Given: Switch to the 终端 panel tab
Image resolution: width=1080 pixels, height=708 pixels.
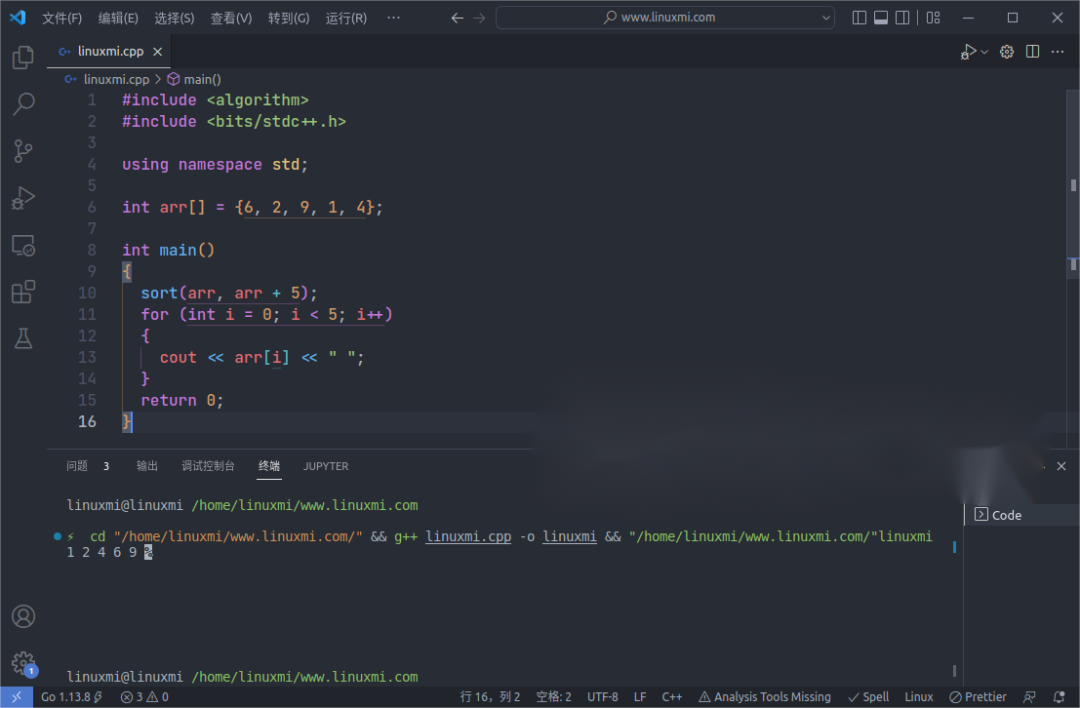Looking at the screenshot, I should 269,466.
